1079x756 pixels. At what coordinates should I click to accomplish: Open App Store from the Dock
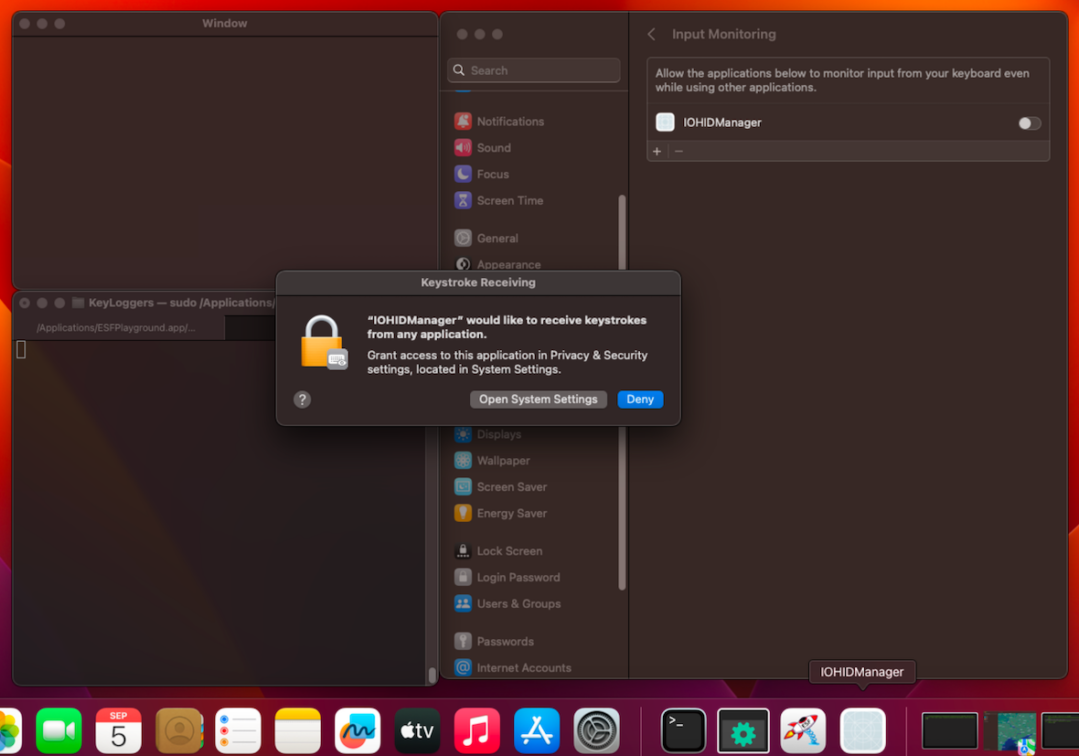537,731
